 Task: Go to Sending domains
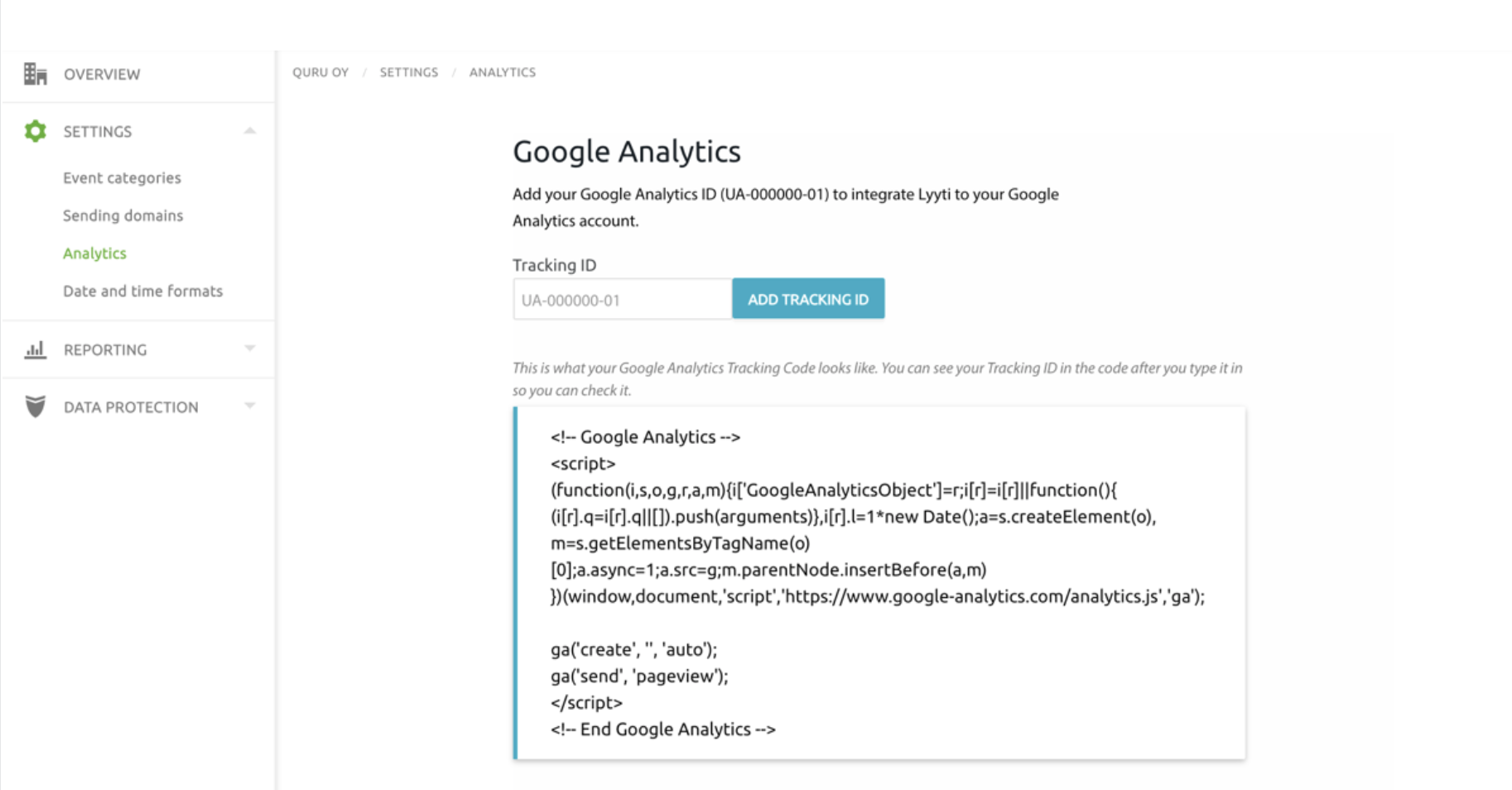(123, 215)
